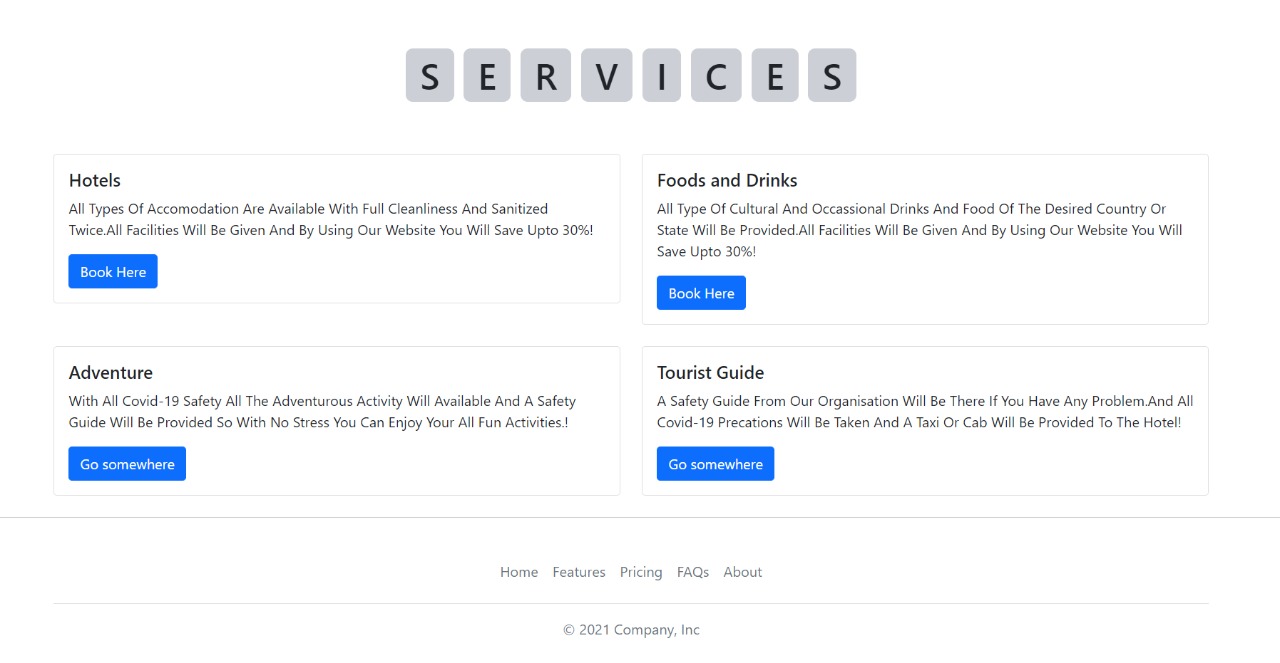Open the Pricing footer link
Image resolution: width=1280 pixels, height=663 pixels.
point(641,572)
